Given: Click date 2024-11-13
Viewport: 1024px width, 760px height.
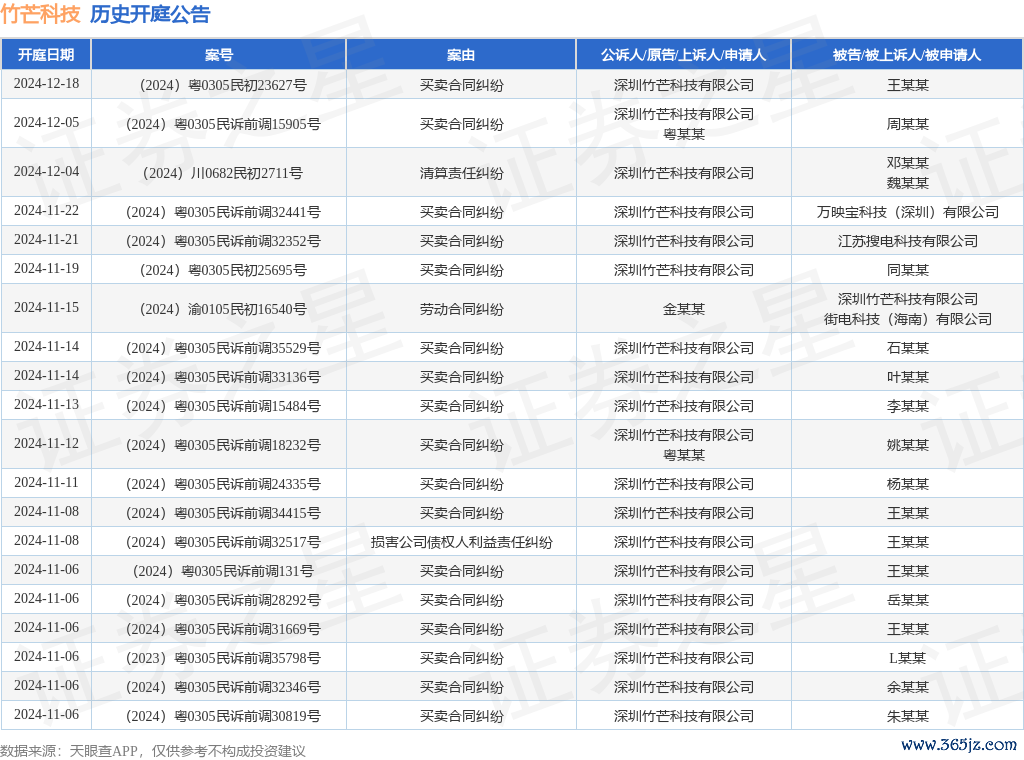Looking at the screenshot, I should pyautogui.click(x=46, y=405).
